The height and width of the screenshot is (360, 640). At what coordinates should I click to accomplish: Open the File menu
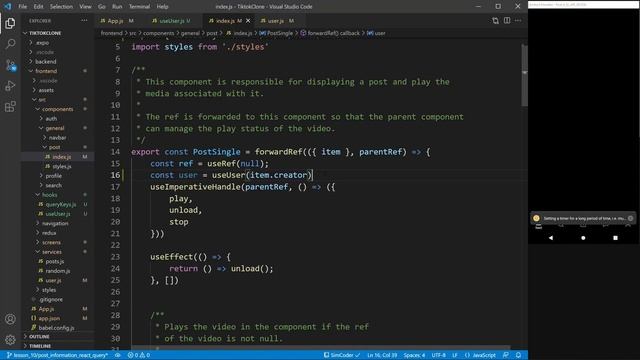point(23,7)
